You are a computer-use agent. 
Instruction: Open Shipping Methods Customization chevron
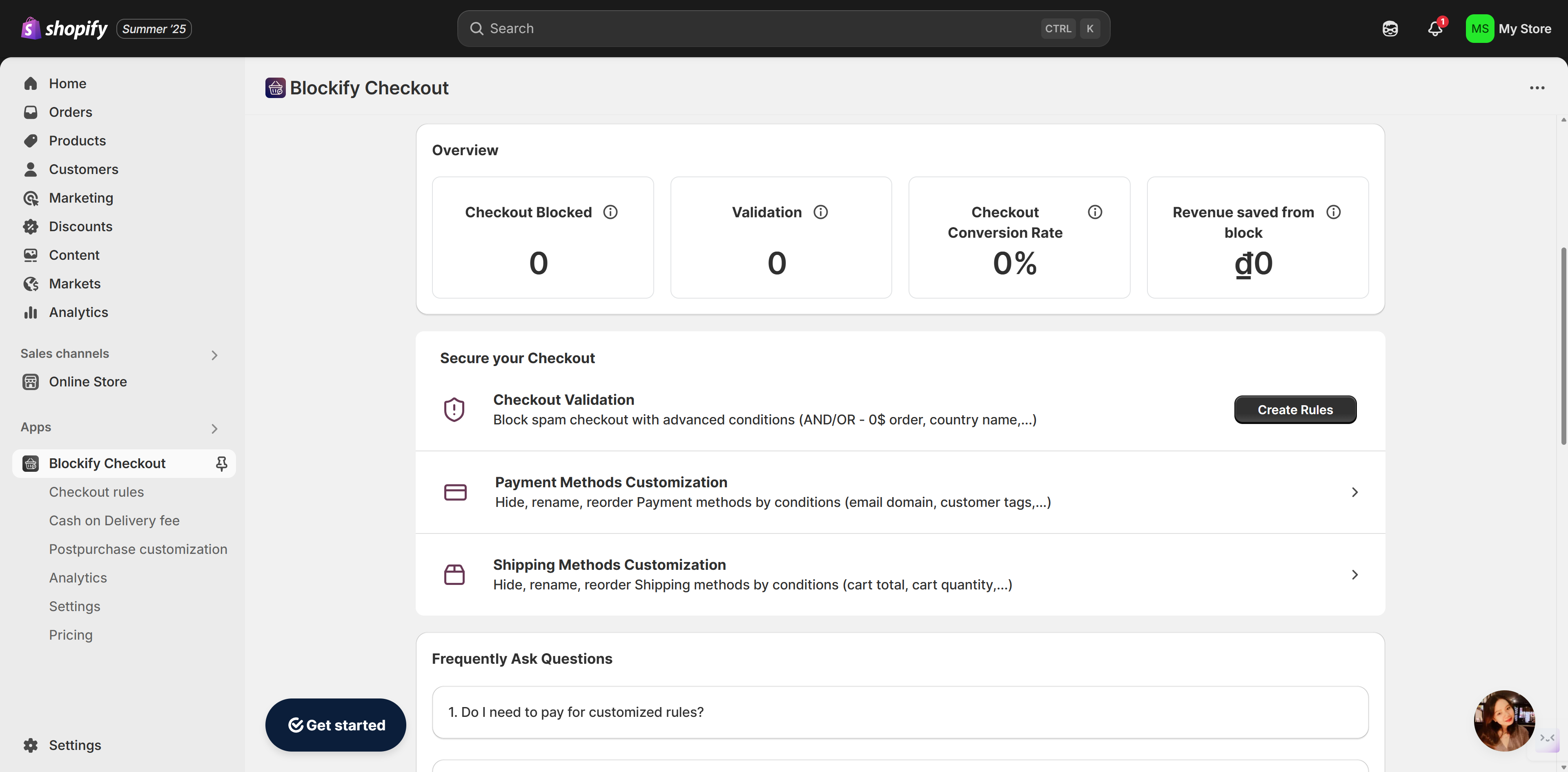click(x=1354, y=574)
